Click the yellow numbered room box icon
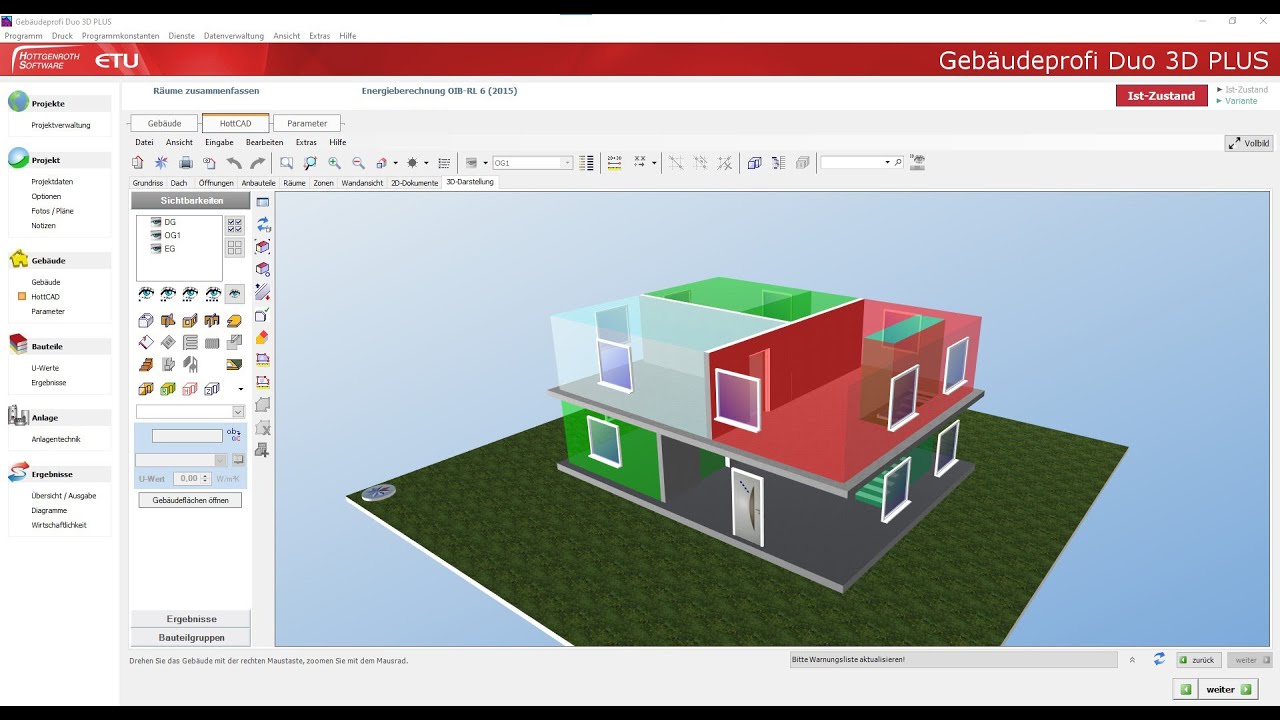Image resolution: width=1280 pixels, height=720 pixels. [146, 389]
